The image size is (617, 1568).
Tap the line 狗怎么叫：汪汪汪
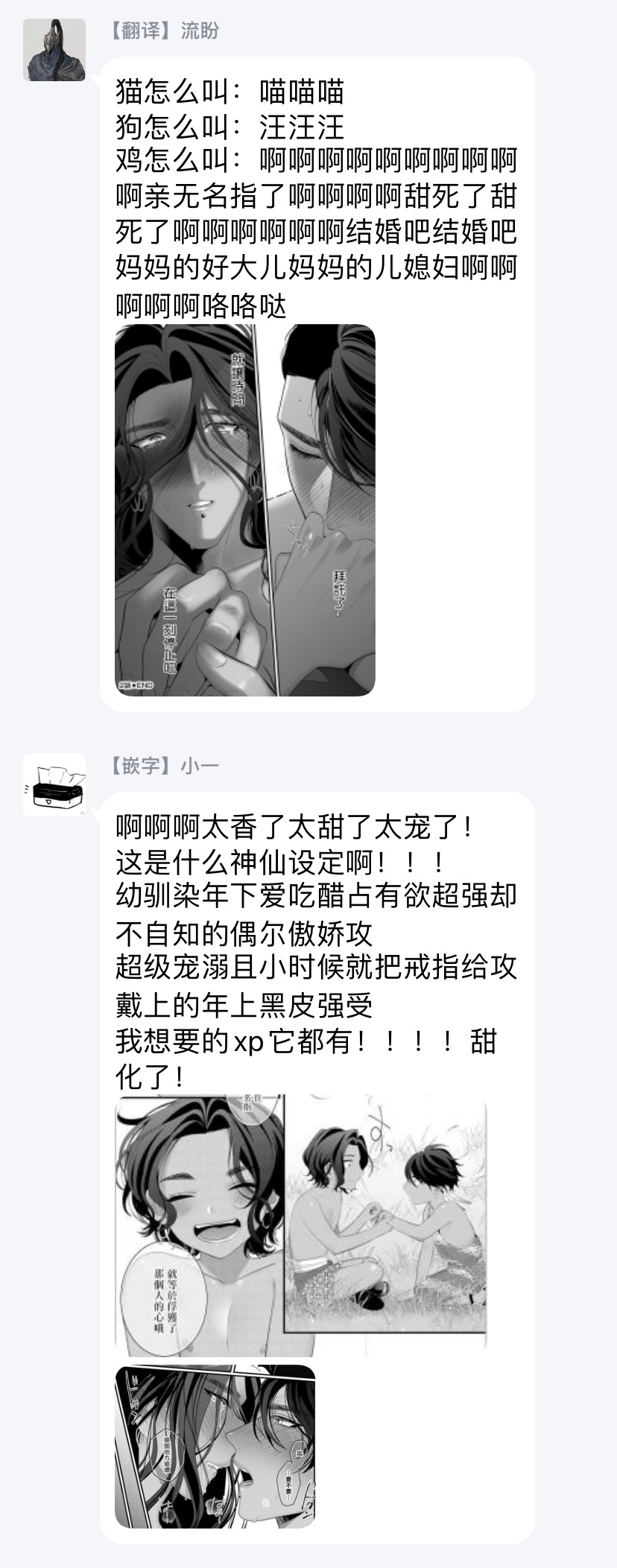230,127
